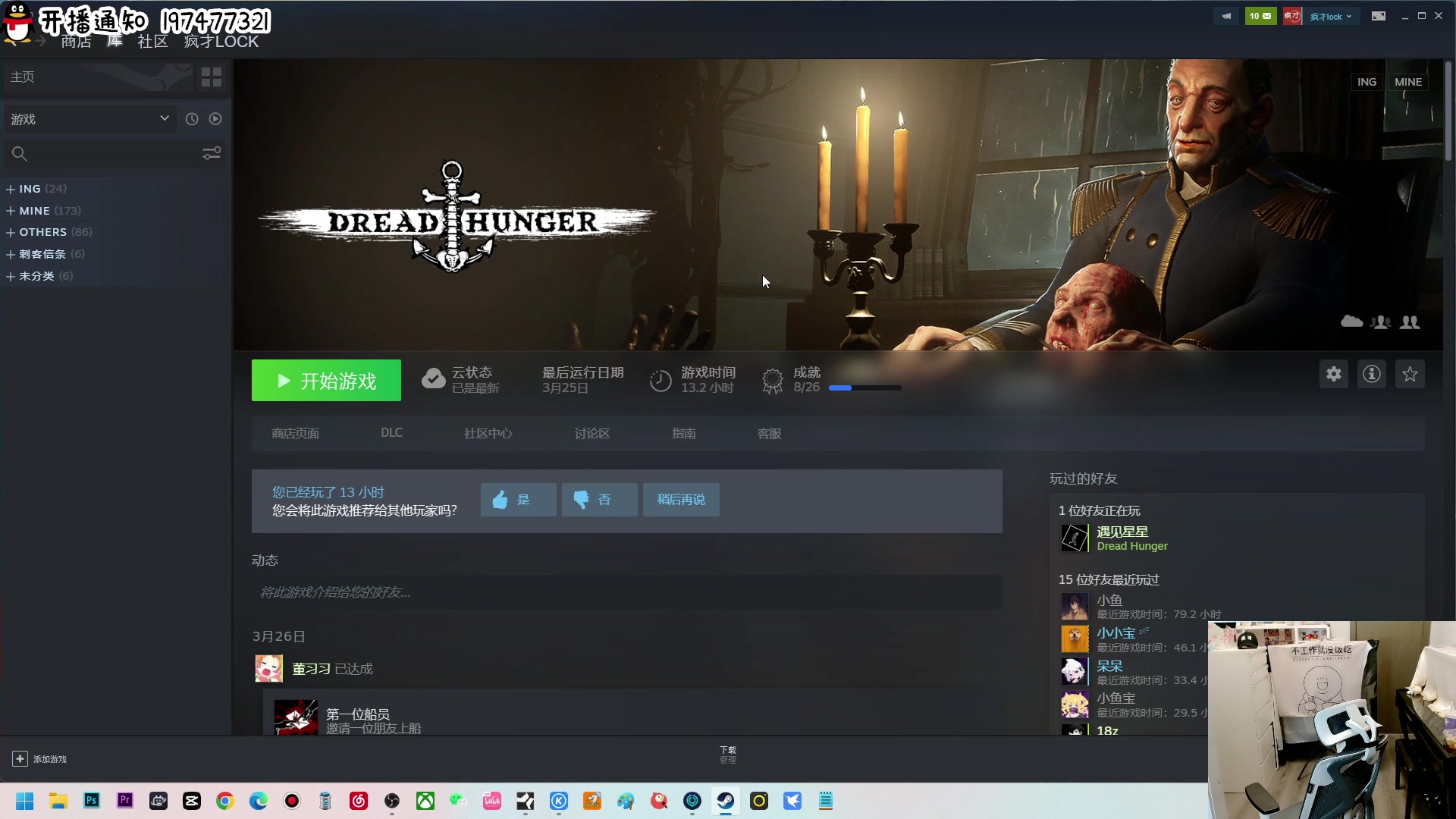Open Photoshop from the taskbar
The width and height of the screenshot is (1456, 819).
[92, 801]
